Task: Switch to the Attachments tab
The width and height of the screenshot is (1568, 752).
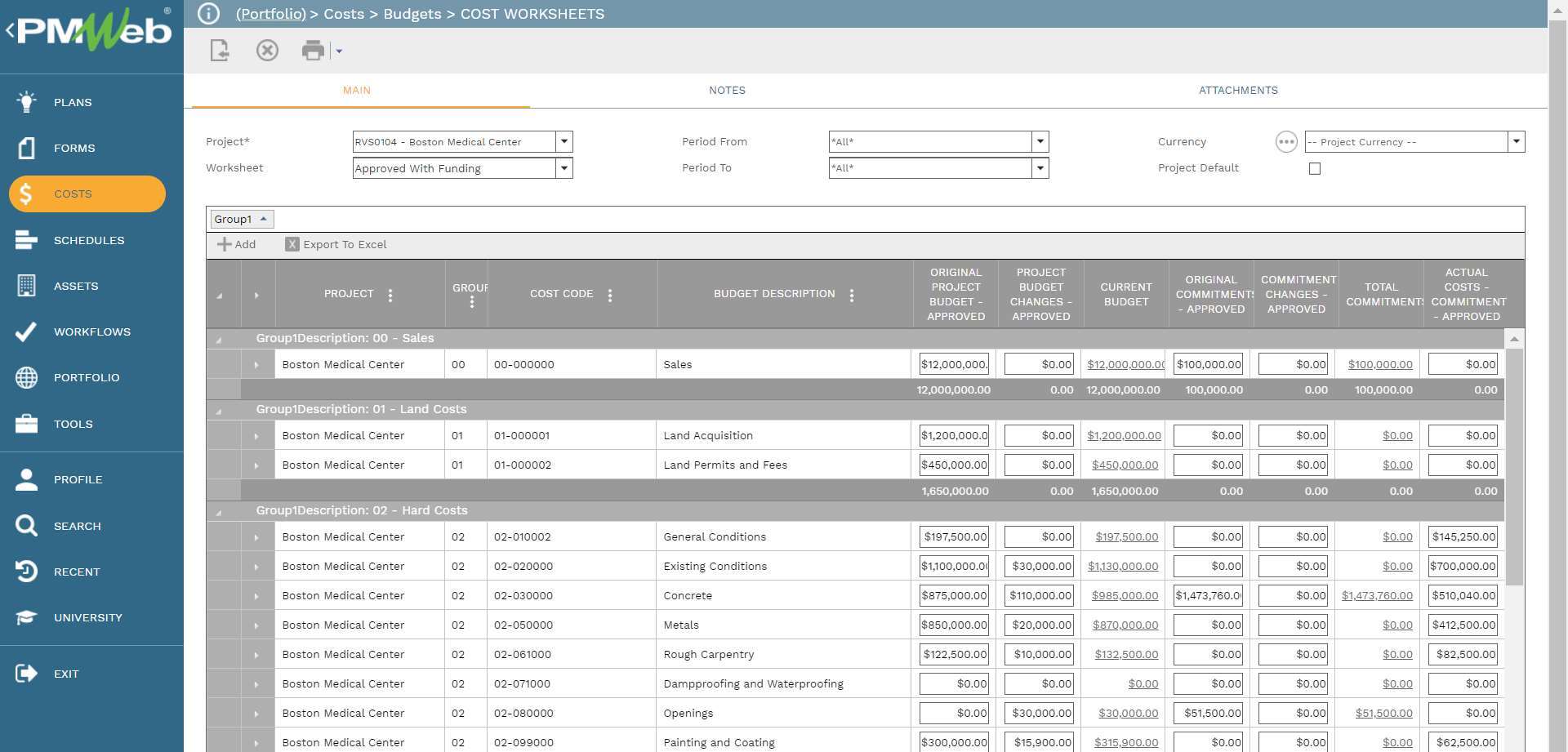Action: 1238,91
